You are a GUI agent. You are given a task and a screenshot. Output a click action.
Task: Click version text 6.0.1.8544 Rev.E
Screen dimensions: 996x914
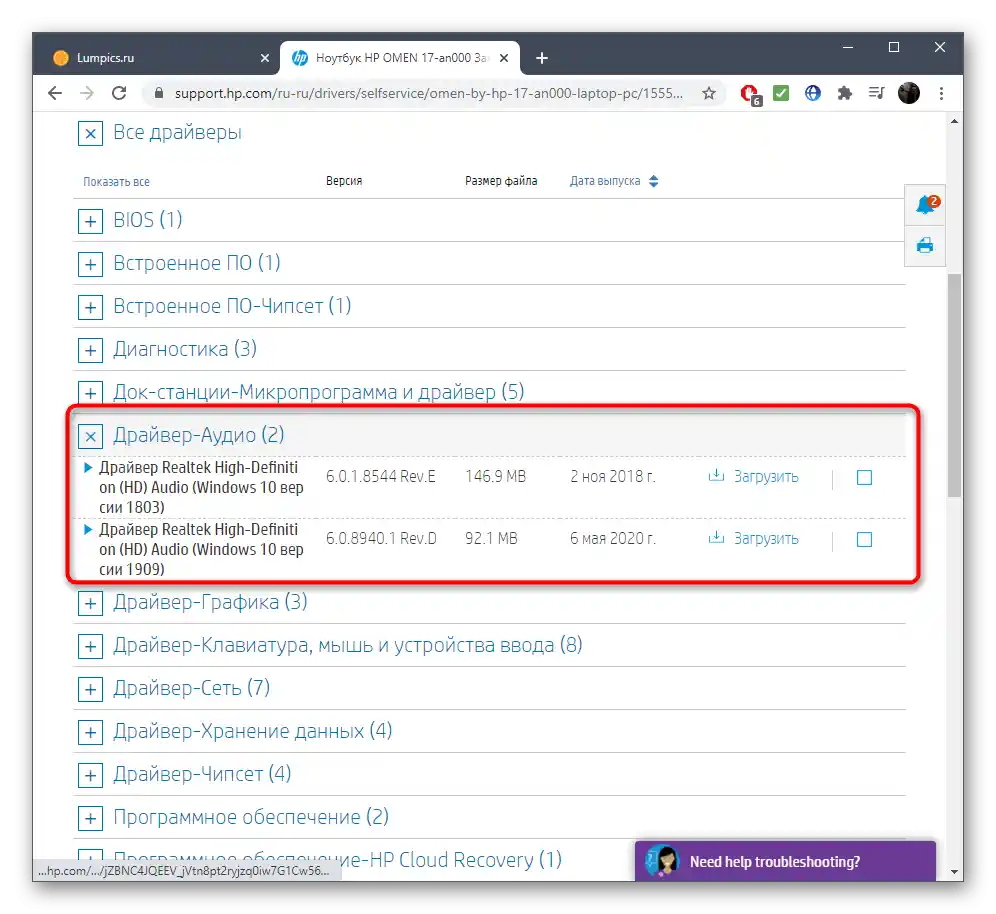380,476
